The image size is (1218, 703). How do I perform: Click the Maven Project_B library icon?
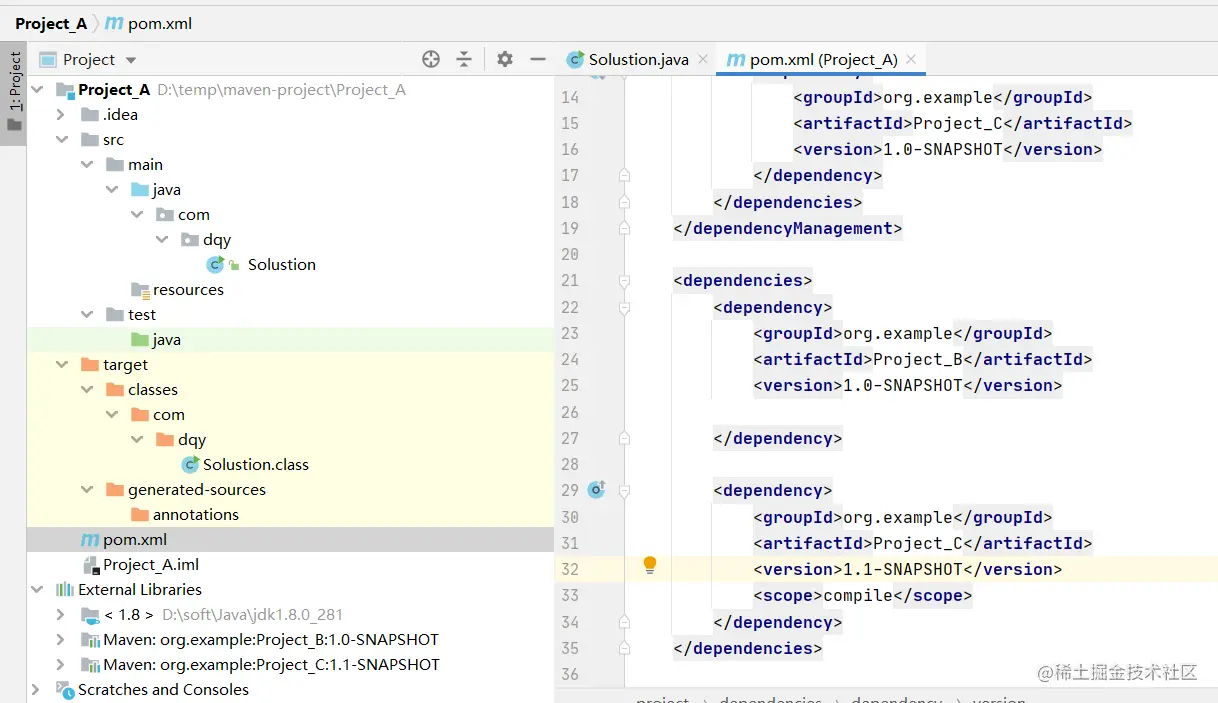point(89,639)
